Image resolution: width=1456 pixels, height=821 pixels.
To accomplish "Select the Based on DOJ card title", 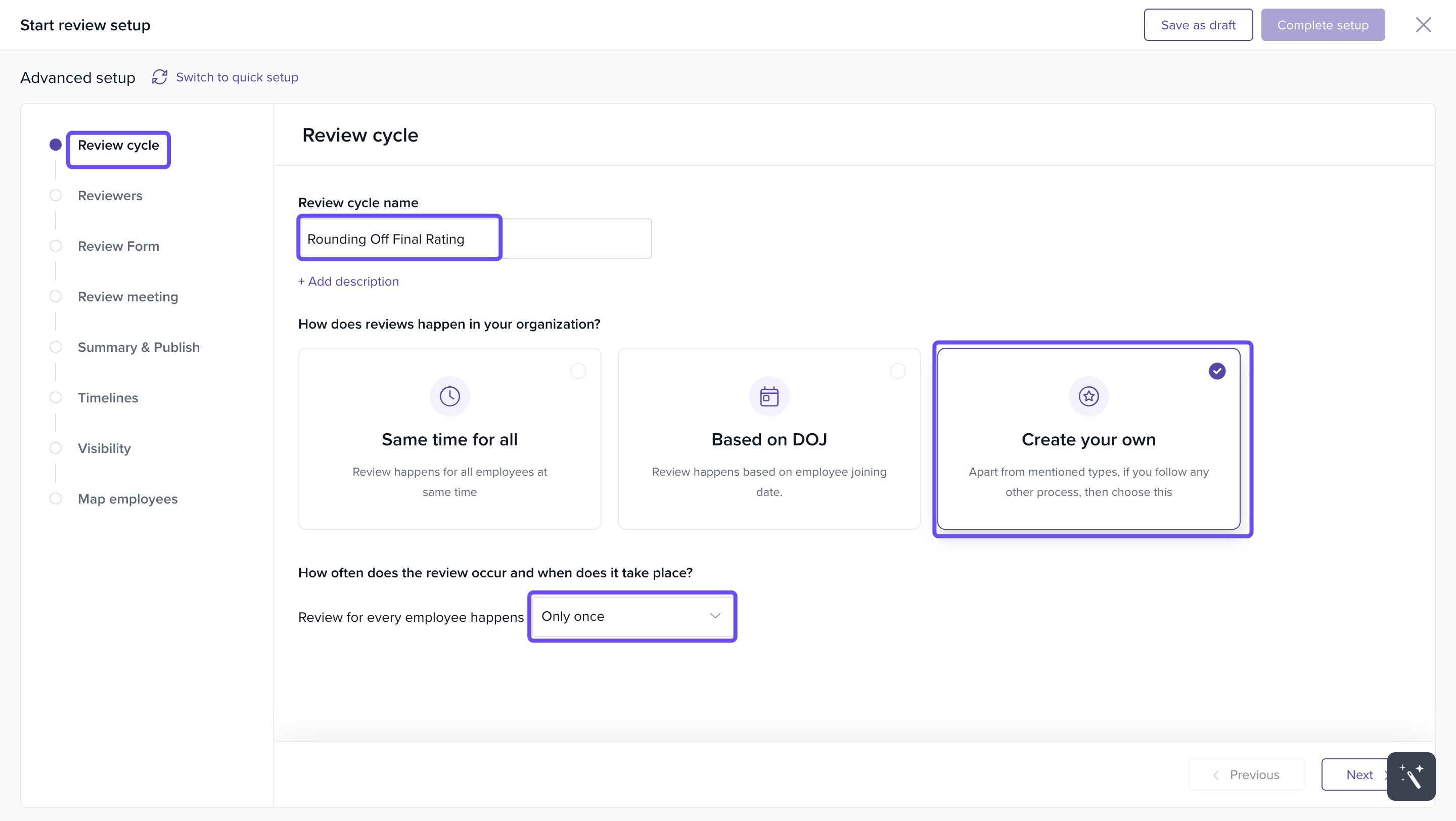I will pos(768,440).
